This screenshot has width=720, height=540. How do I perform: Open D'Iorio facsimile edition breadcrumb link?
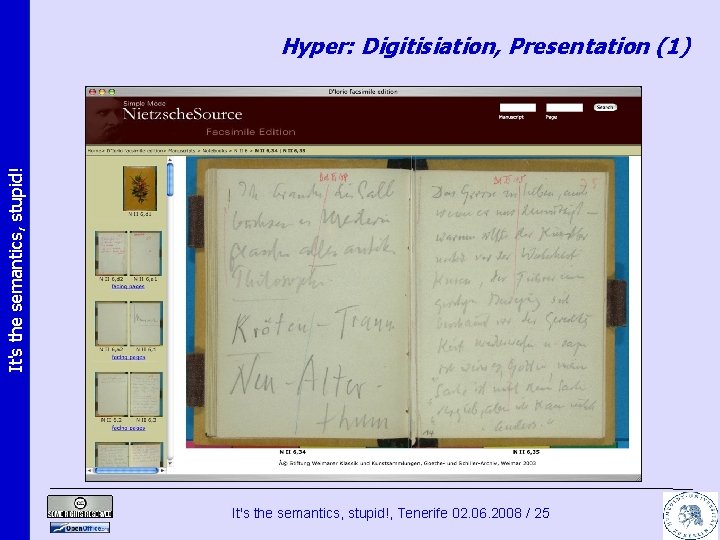pyautogui.click(x=135, y=151)
